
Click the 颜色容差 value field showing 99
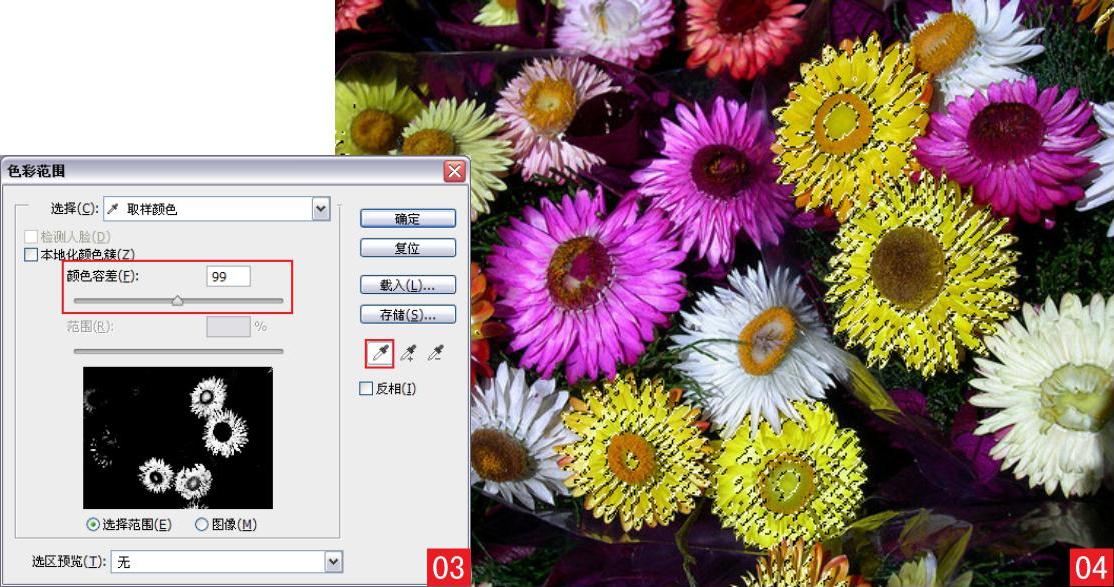(228, 276)
